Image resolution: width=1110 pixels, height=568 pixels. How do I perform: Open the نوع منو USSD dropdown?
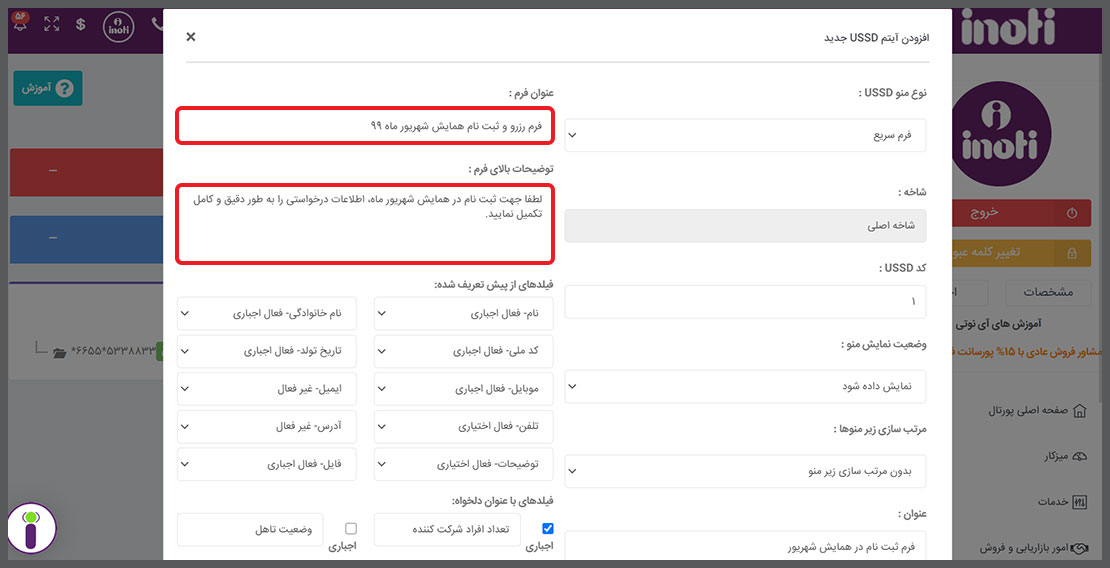pos(745,135)
